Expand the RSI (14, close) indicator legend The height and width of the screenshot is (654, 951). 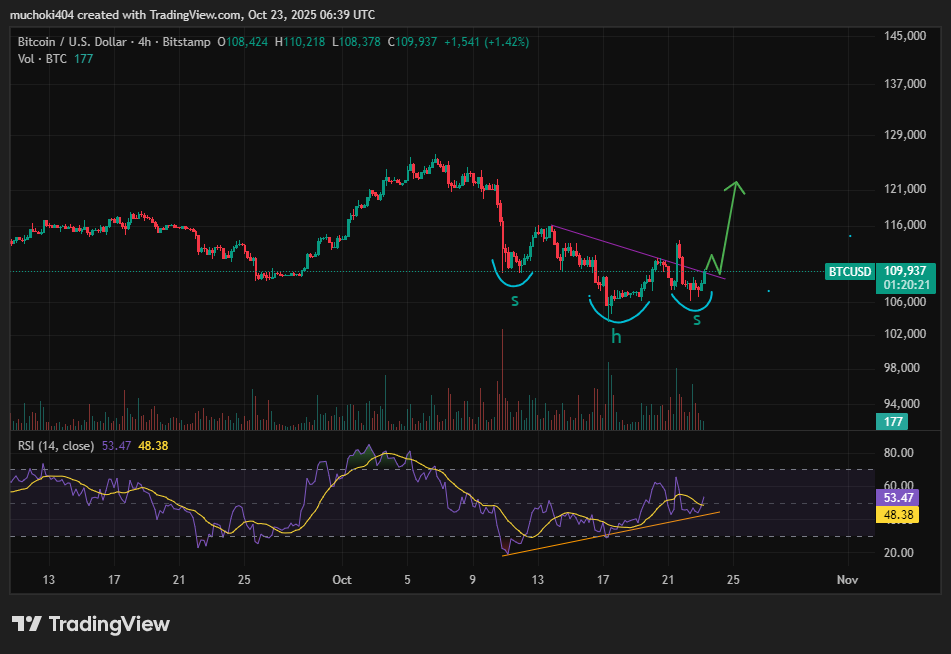pos(56,445)
